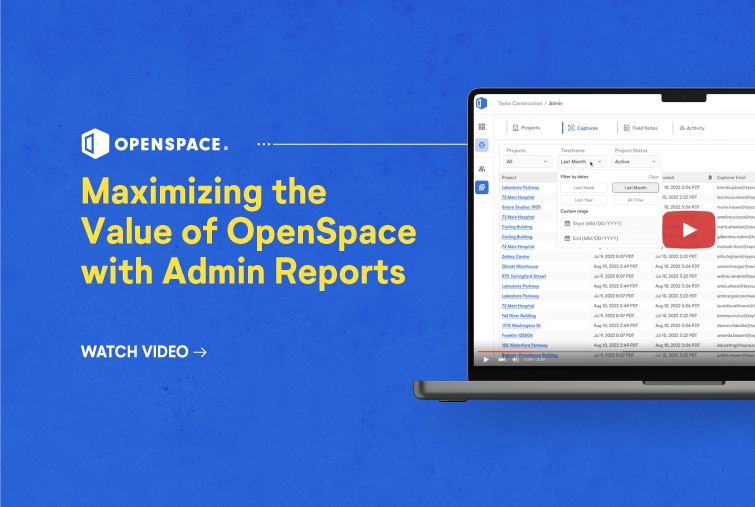Expand the Project Status Active dropdown
This screenshot has width=755, height=507.
[636, 161]
